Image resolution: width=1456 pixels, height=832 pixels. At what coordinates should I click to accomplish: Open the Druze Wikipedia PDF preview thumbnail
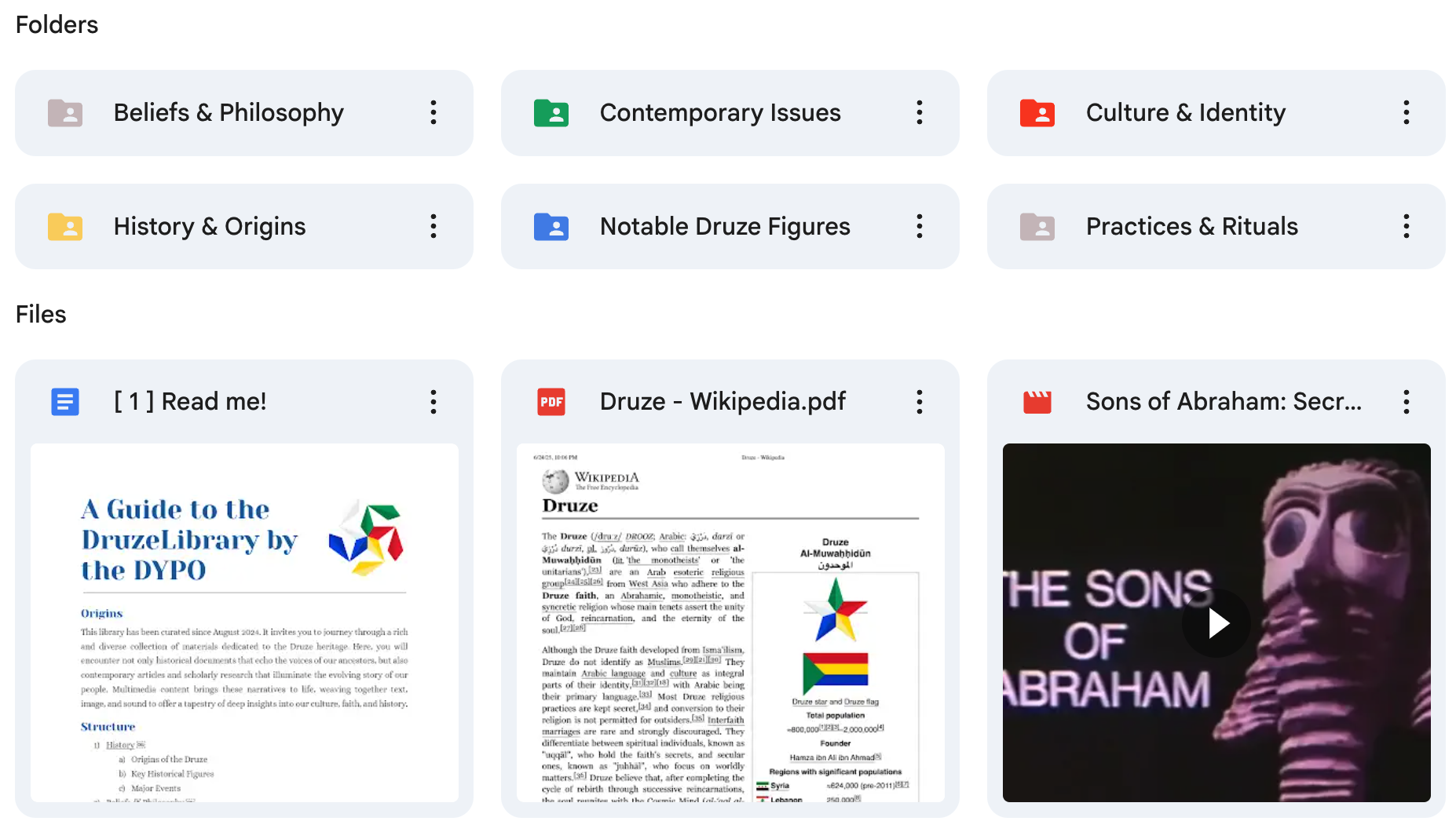point(730,623)
